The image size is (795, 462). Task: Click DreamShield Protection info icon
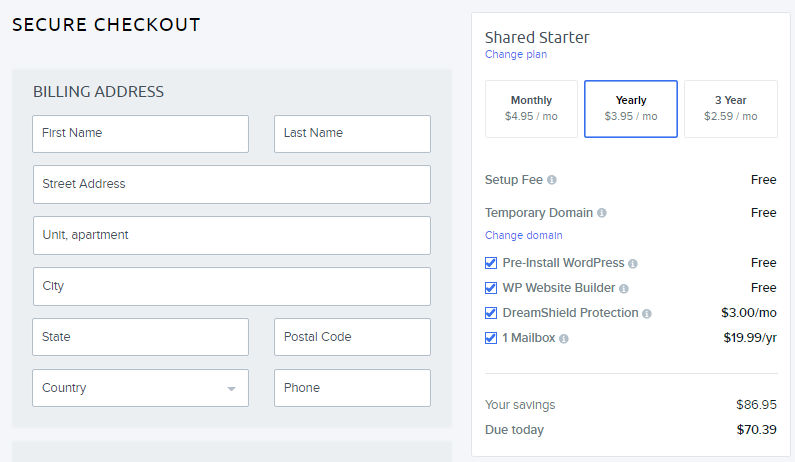[646, 314]
